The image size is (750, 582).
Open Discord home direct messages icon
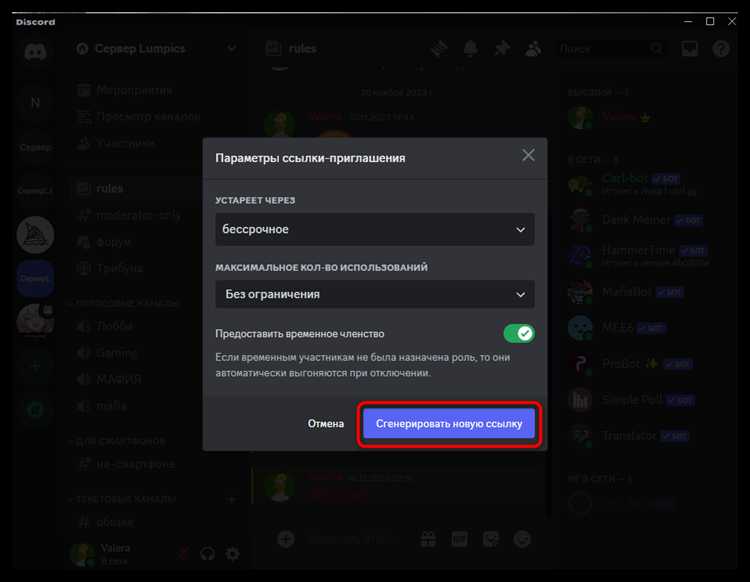[x=35, y=51]
